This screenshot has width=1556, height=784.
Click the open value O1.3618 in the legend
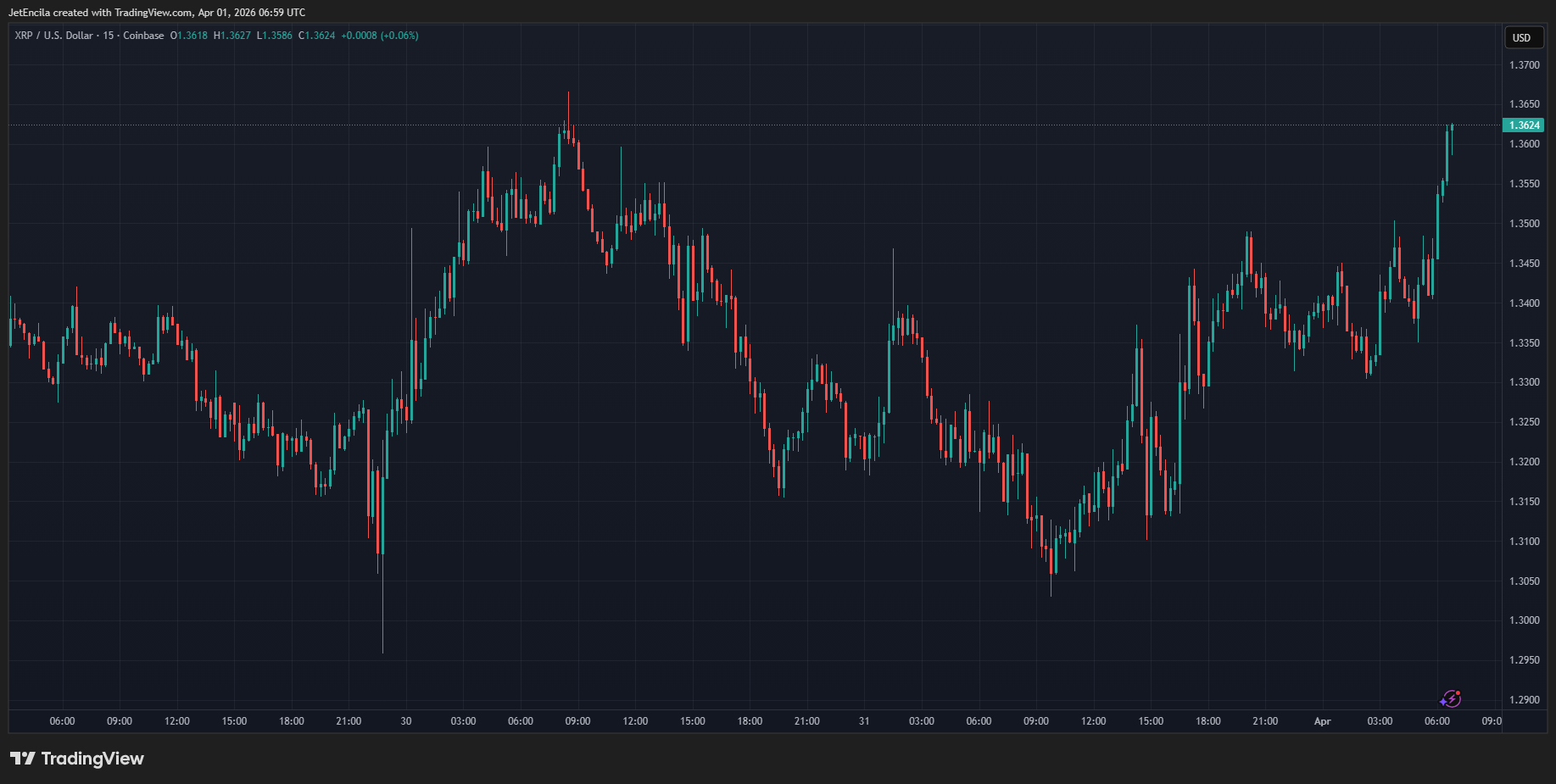(x=189, y=36)
